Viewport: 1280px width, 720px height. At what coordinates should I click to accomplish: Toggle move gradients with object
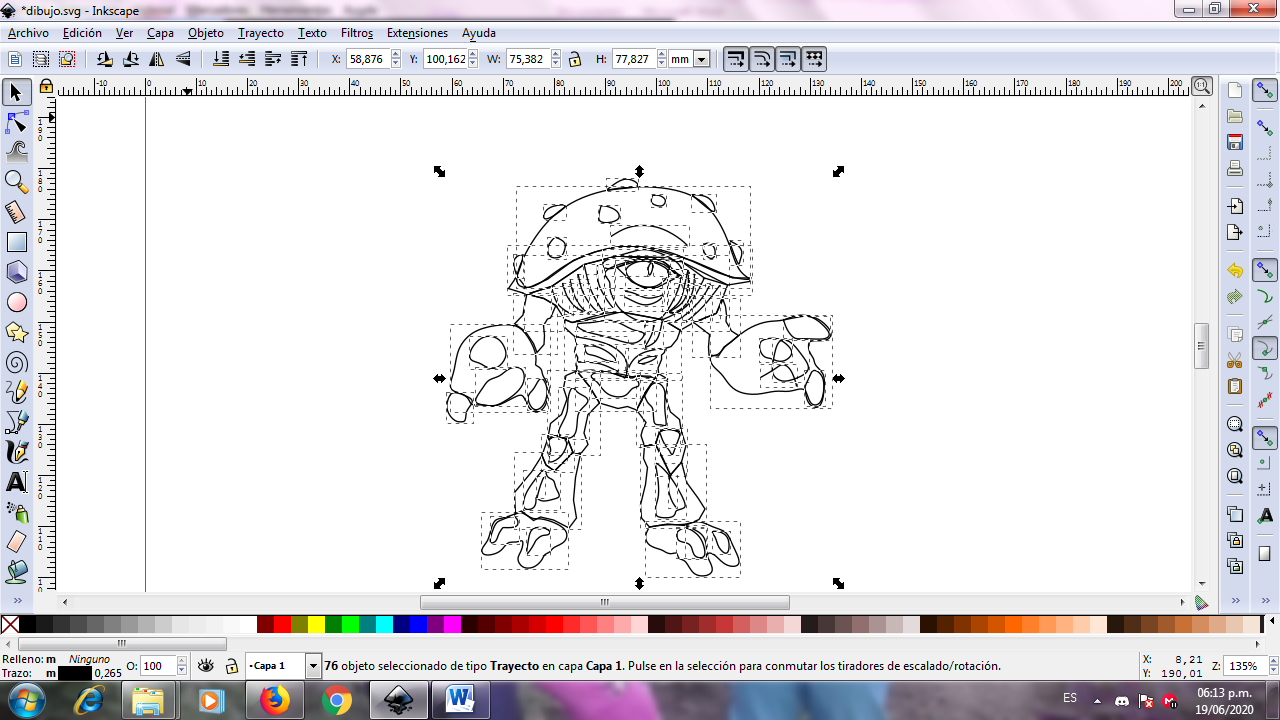(x=788, y=59)
